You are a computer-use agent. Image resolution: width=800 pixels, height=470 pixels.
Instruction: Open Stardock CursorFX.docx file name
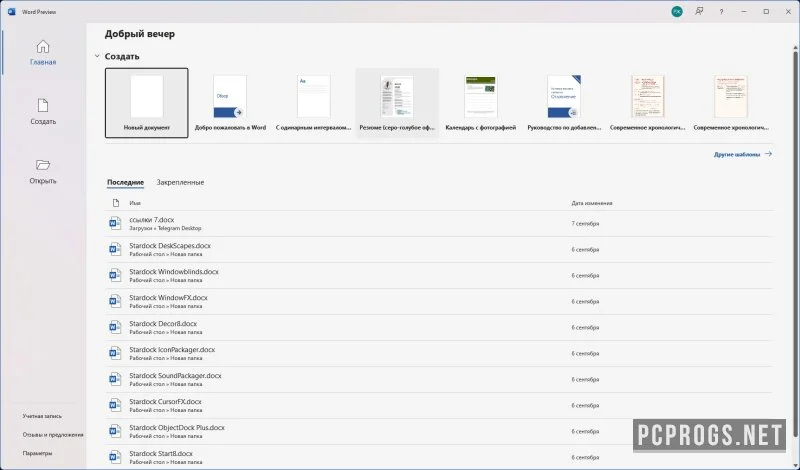click(165, 402)
